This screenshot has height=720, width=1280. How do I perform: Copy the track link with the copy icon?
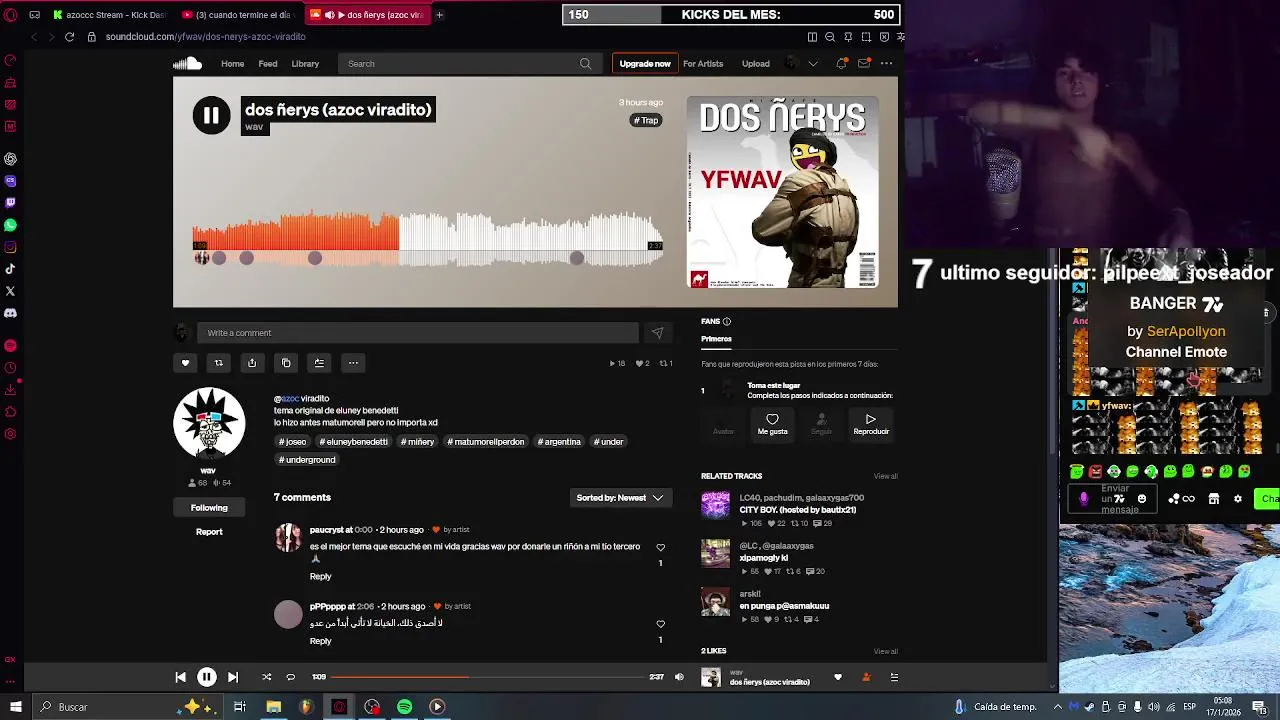pos(286,363)
